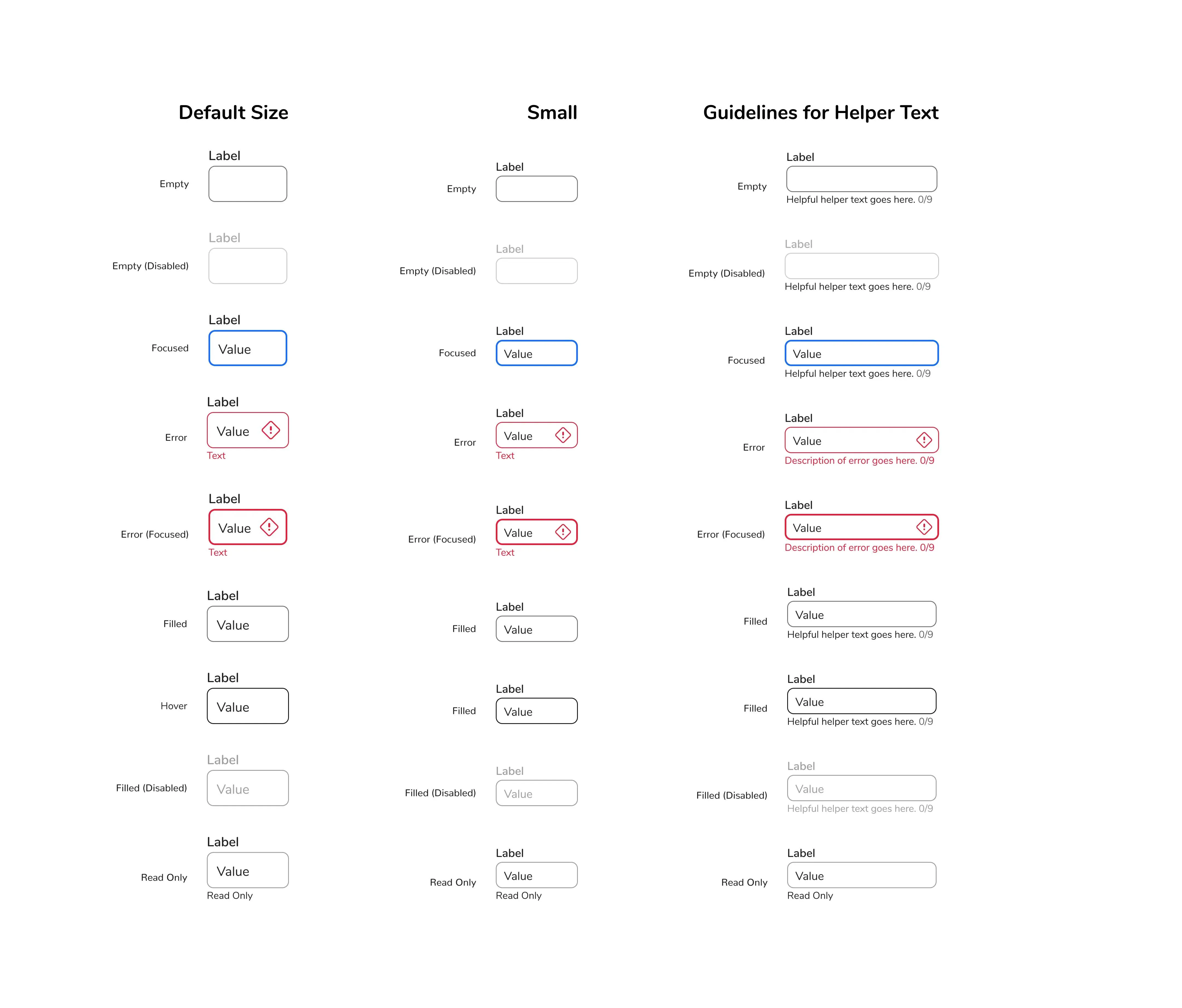Click the Filled input in Small column
Image resolution: width=1182 pixels, height=1008 pixels.
tap(536, 629)
